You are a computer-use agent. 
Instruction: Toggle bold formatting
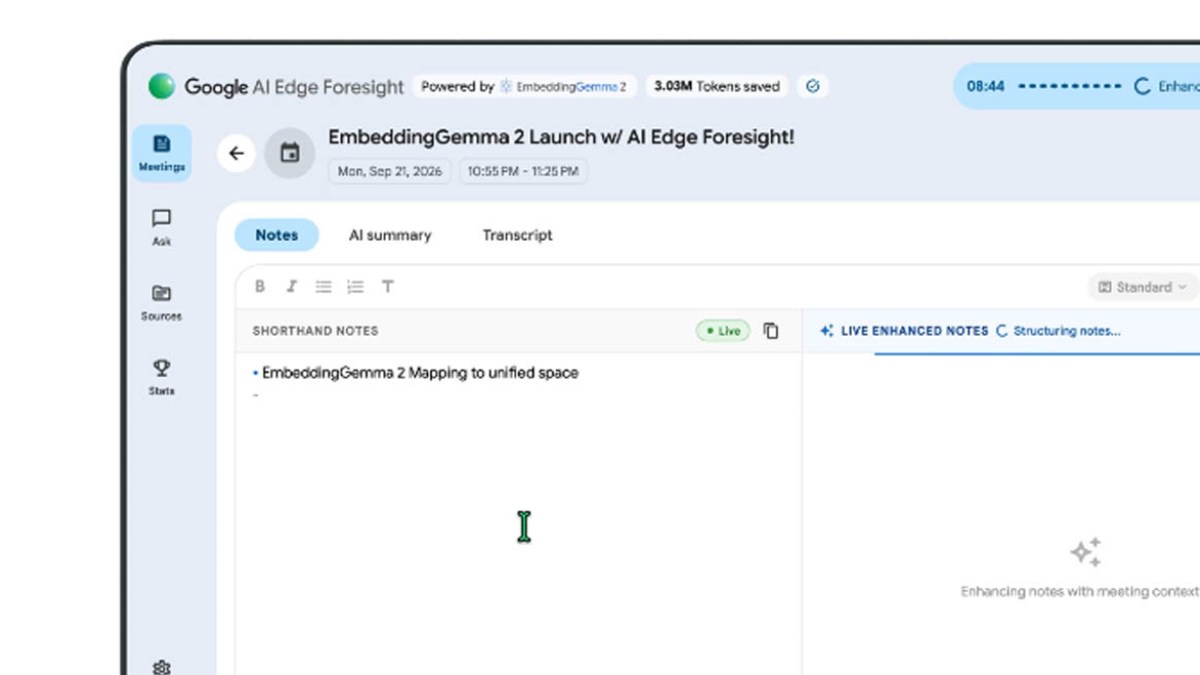pyautogui.click(x=260, y=287)
